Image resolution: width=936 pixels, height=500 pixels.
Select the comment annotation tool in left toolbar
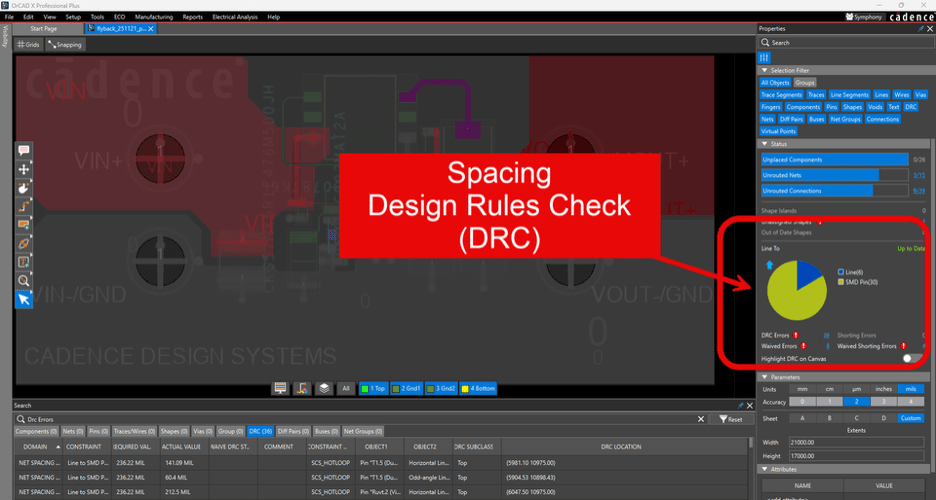[x=24, y=150]
